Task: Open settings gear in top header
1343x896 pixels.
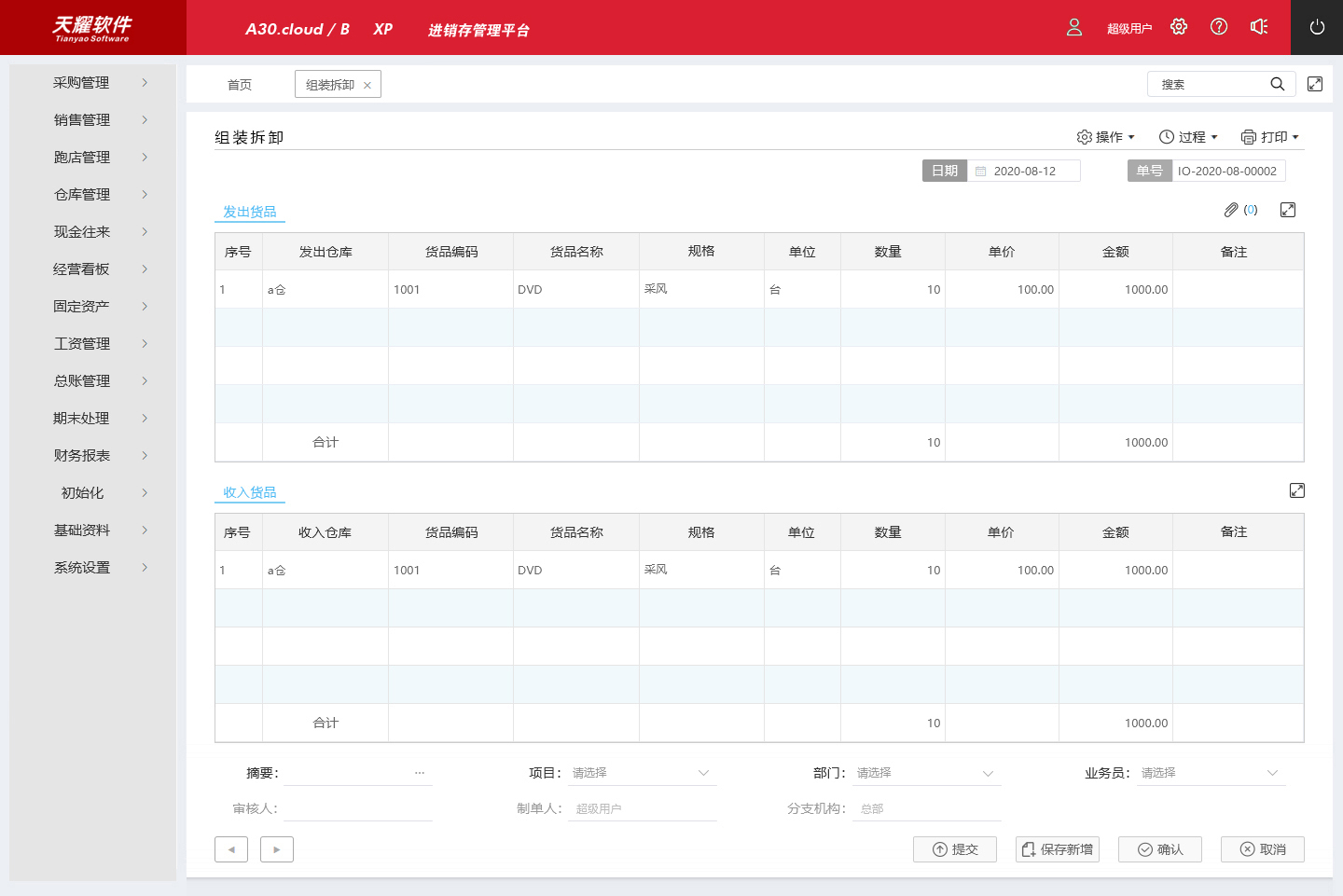Action: pyautogui.click(x=1179, y=27)
